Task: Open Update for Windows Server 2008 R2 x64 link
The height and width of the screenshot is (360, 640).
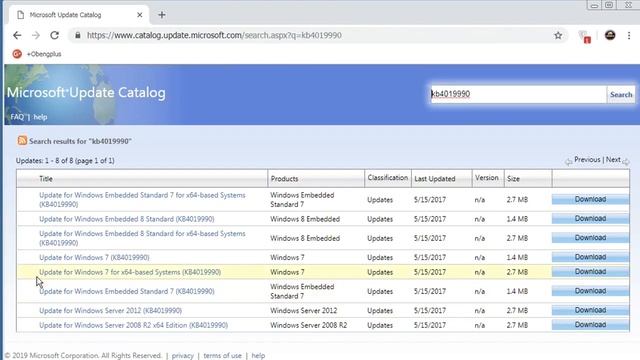Action: coord(133,325)
